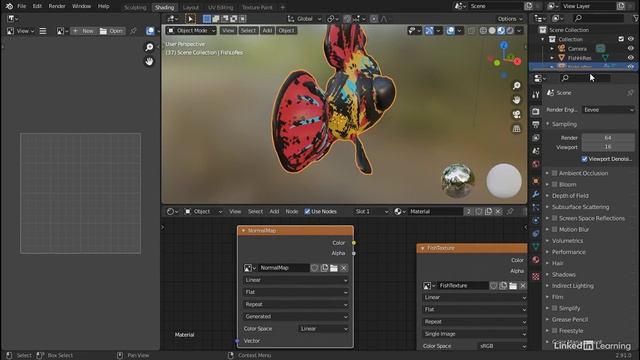Switch to the Texture Paint workspace tab
The height and width of the screenshot is (360, 640).
pos(257,7)
